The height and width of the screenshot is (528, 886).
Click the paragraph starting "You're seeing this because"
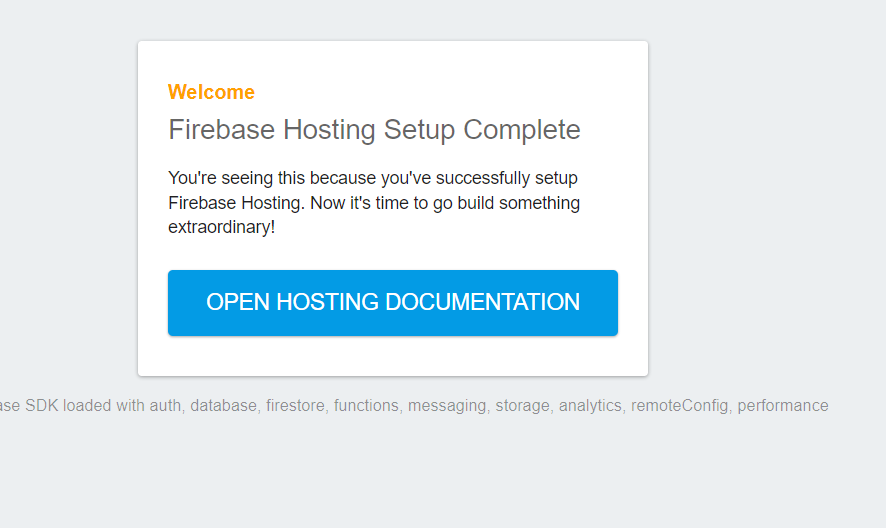pyautogui.click(x=374, y=202)
